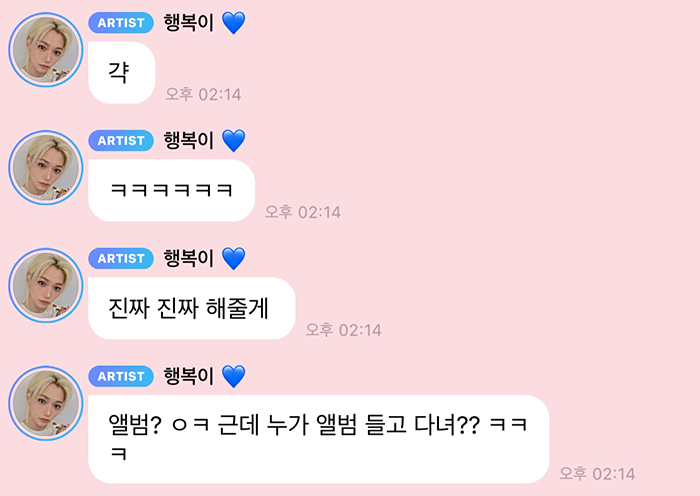Click the name 행복이 above 진짜 진짜 해줄게
The image size is (700, 496).
189,258
